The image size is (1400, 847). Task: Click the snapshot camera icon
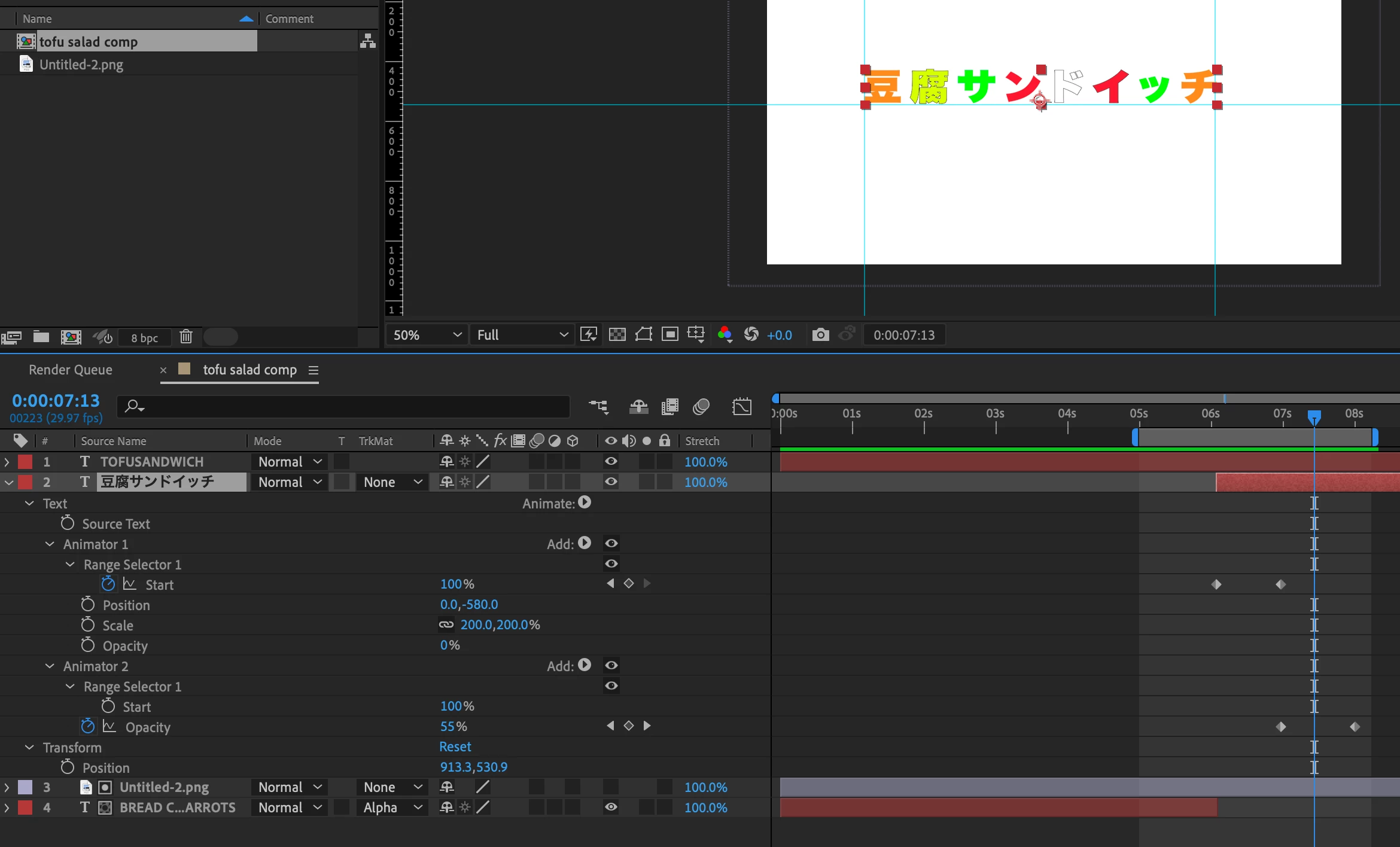tap(820, 335)
